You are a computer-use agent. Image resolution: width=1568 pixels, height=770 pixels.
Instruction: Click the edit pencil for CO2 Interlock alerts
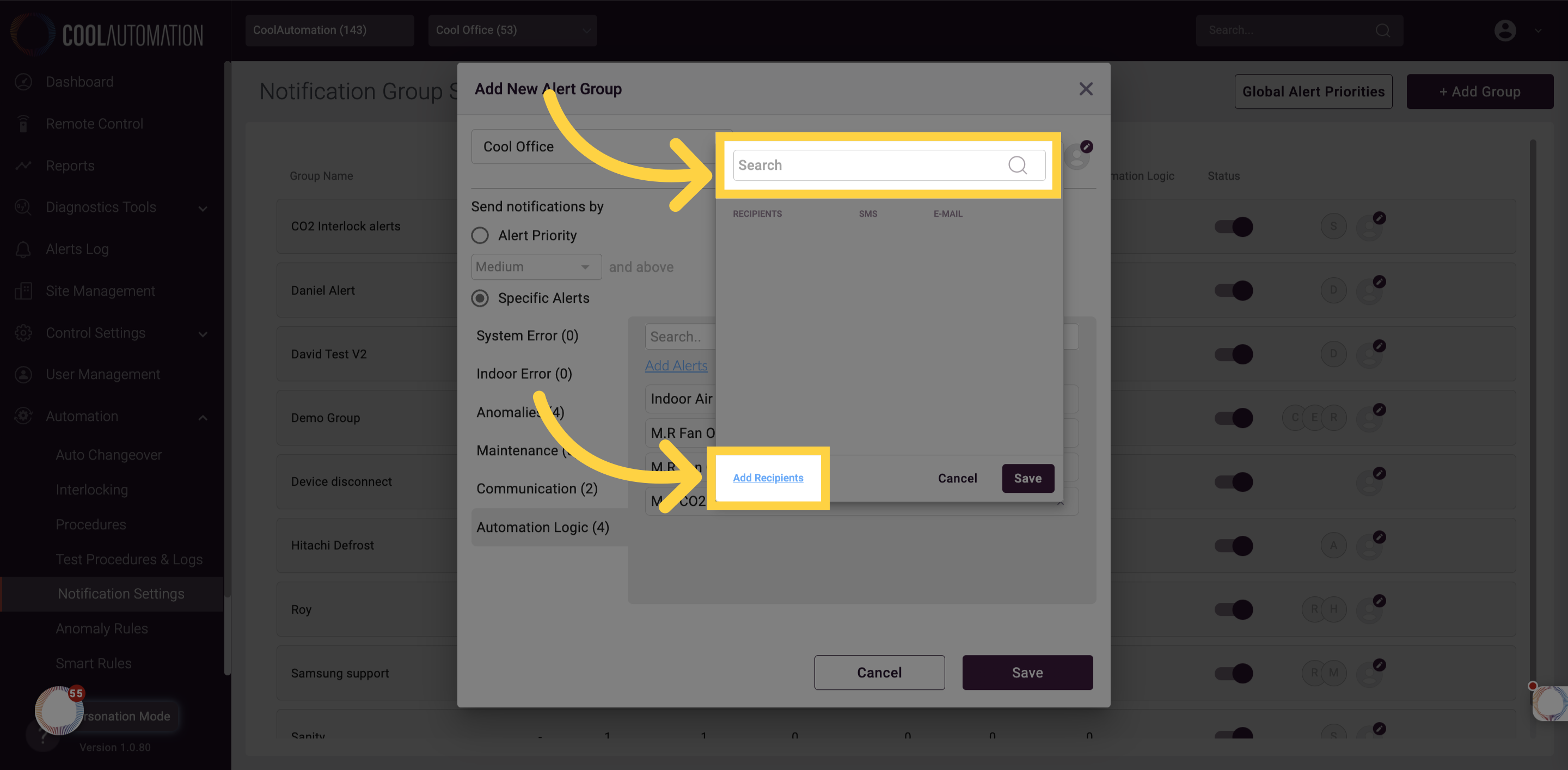[x=1379, y=218]
